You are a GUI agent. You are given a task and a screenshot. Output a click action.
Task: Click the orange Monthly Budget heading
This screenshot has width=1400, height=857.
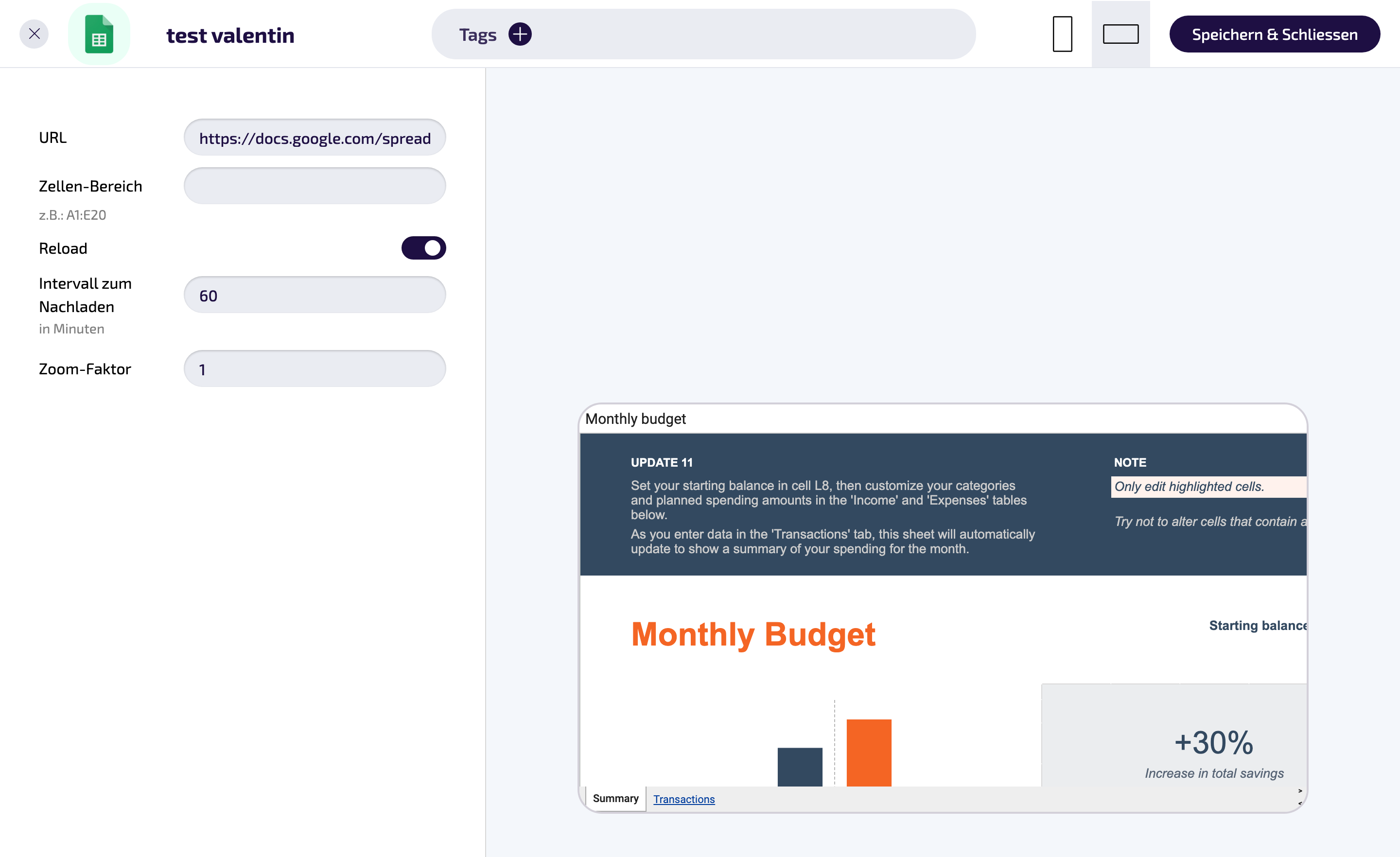(753, 634)
